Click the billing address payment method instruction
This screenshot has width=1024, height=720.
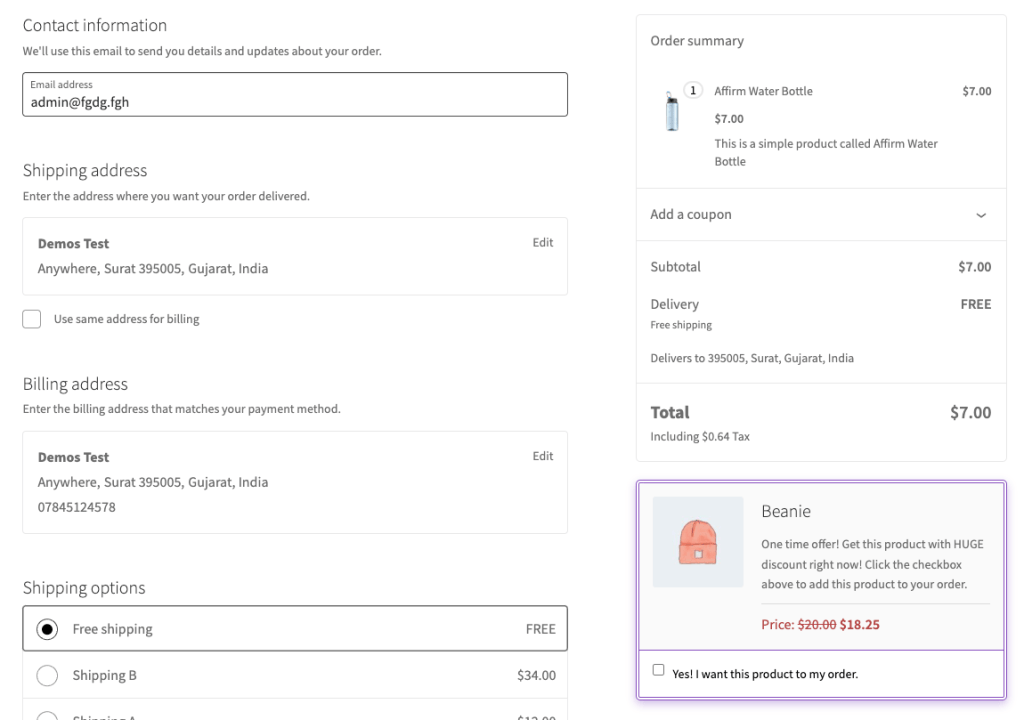(x=182, y=409)
